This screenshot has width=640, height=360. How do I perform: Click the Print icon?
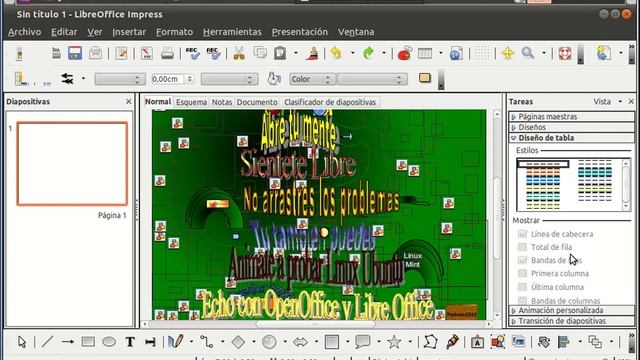[x=167, y=53]
